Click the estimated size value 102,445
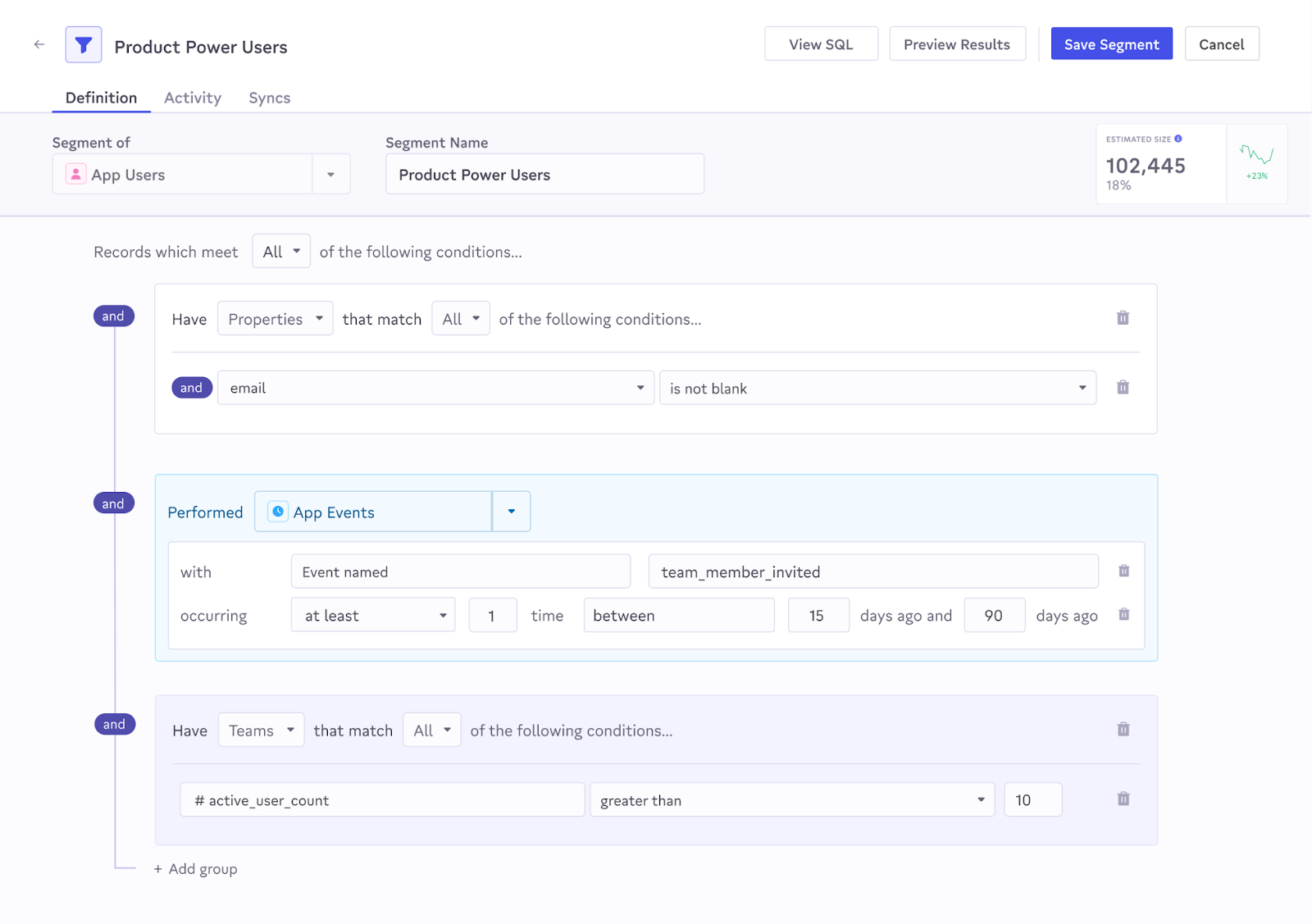 click(1146, 166)
